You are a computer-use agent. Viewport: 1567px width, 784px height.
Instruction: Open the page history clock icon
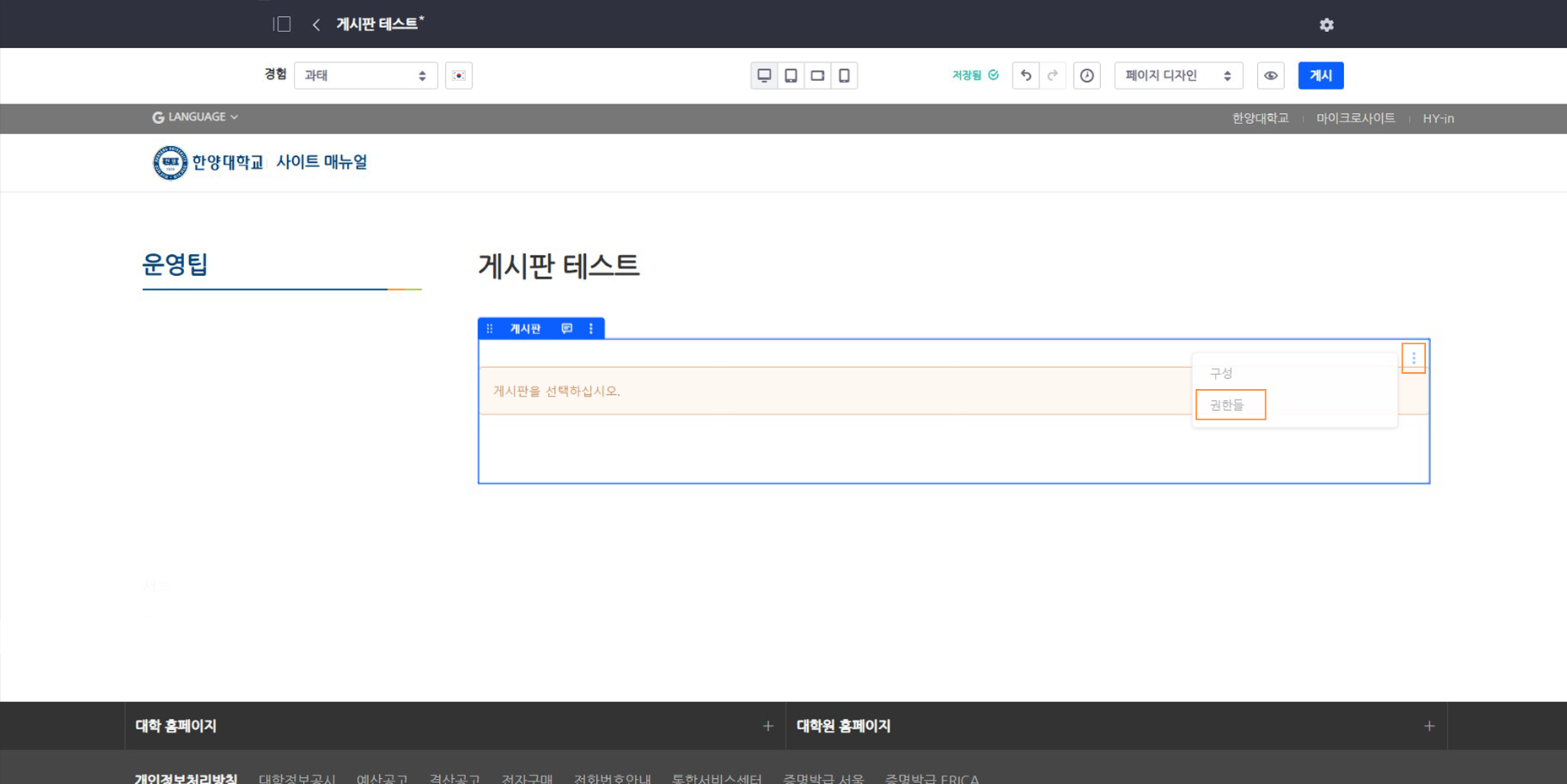pyautogui.click(x=1087, y=76)
